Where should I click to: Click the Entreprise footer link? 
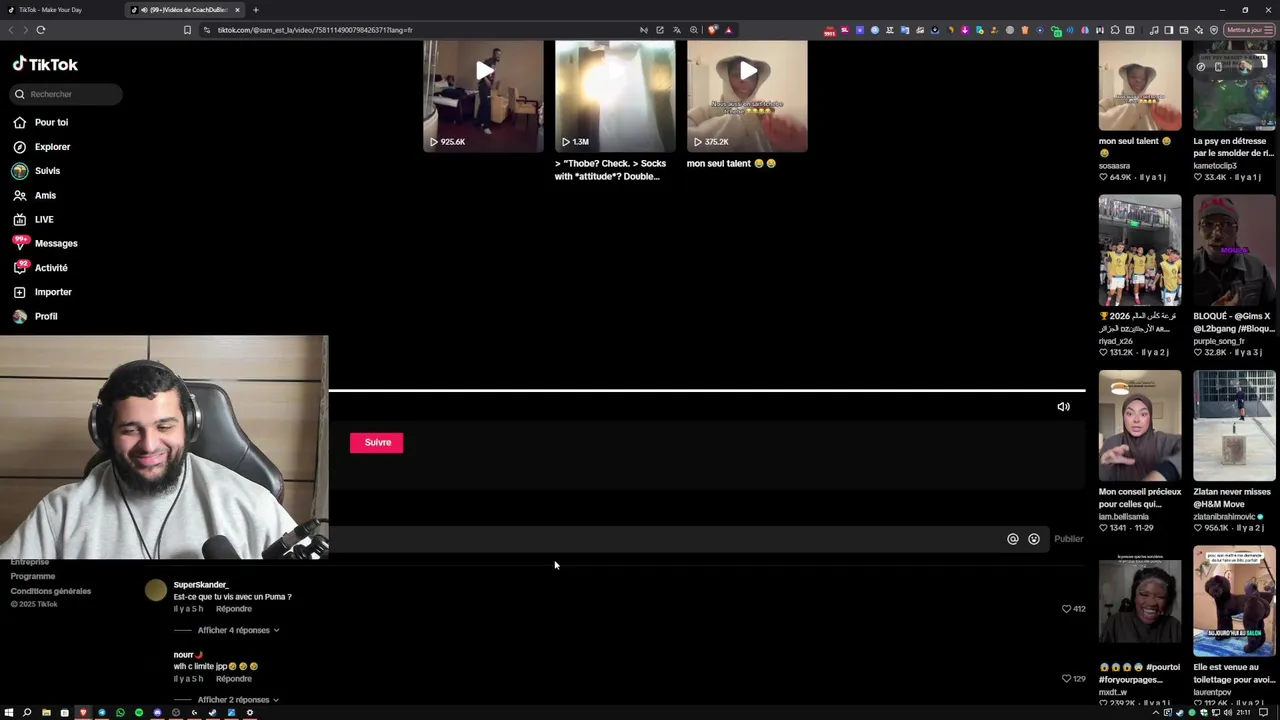click(30, 562)
